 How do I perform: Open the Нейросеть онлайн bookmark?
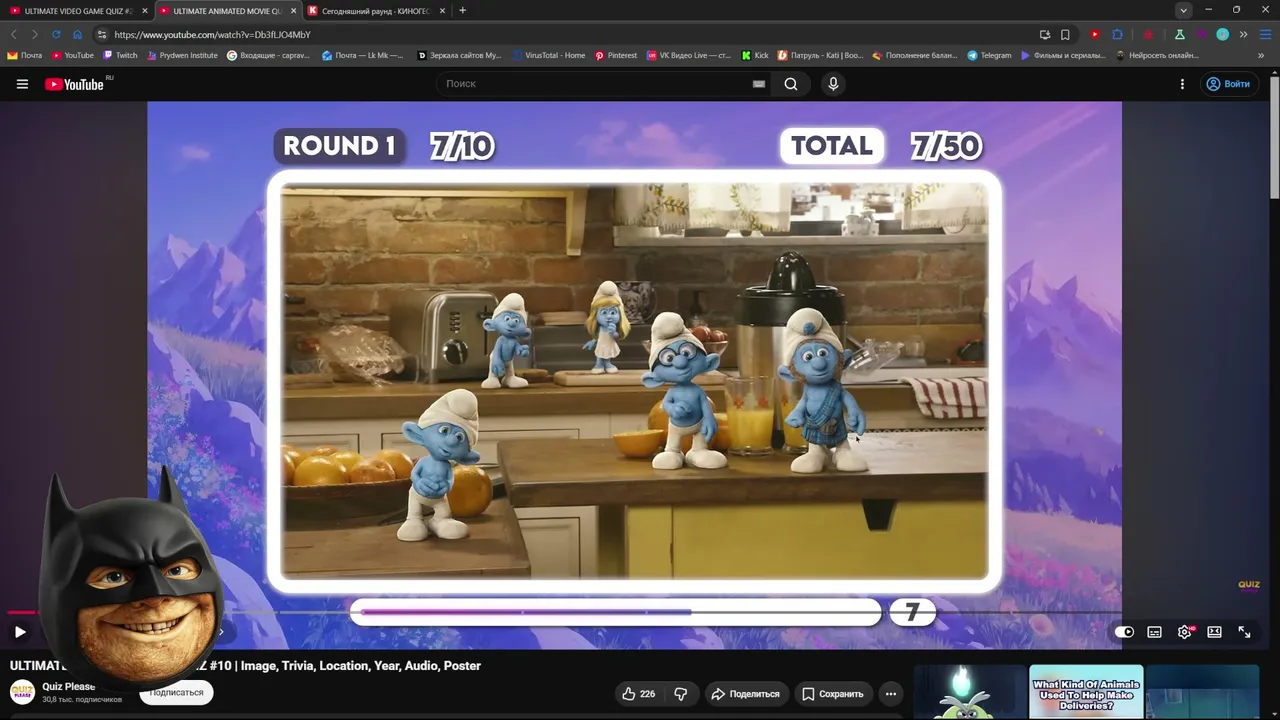point(1157,56)
